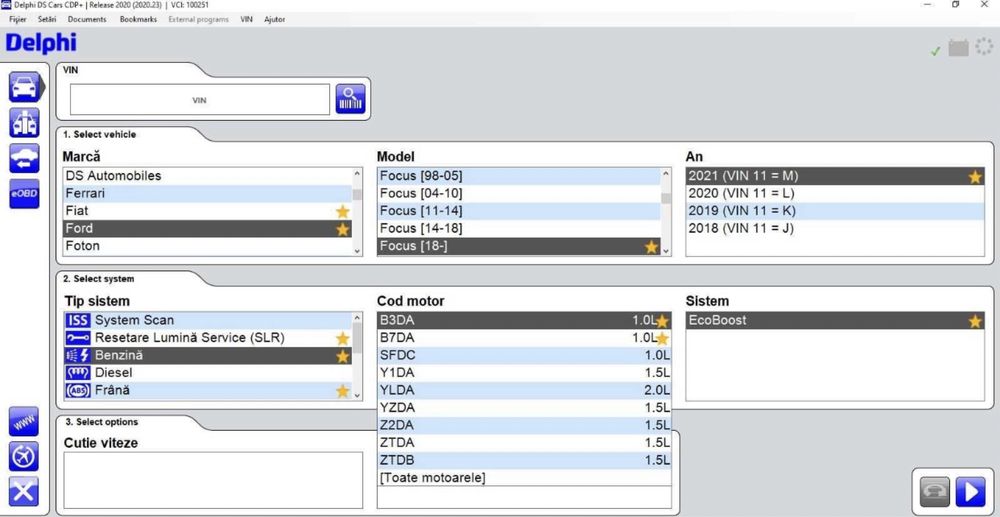Select Focus [14-18] model
This screenshot has width=1000, height=517.
519,228
